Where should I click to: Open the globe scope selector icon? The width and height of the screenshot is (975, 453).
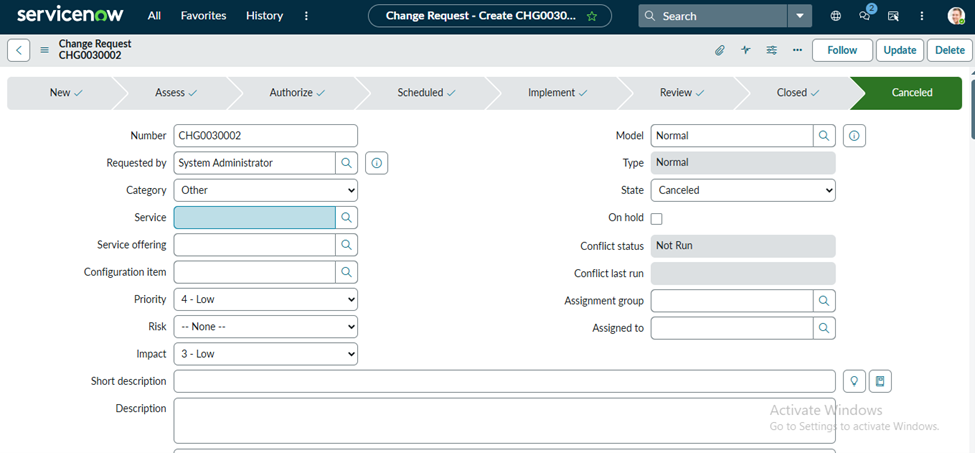tap(836, 16)
